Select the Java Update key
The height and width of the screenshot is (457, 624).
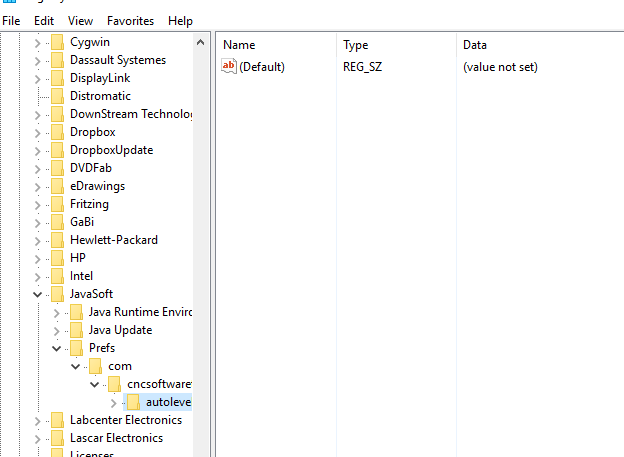coord(120,330)
